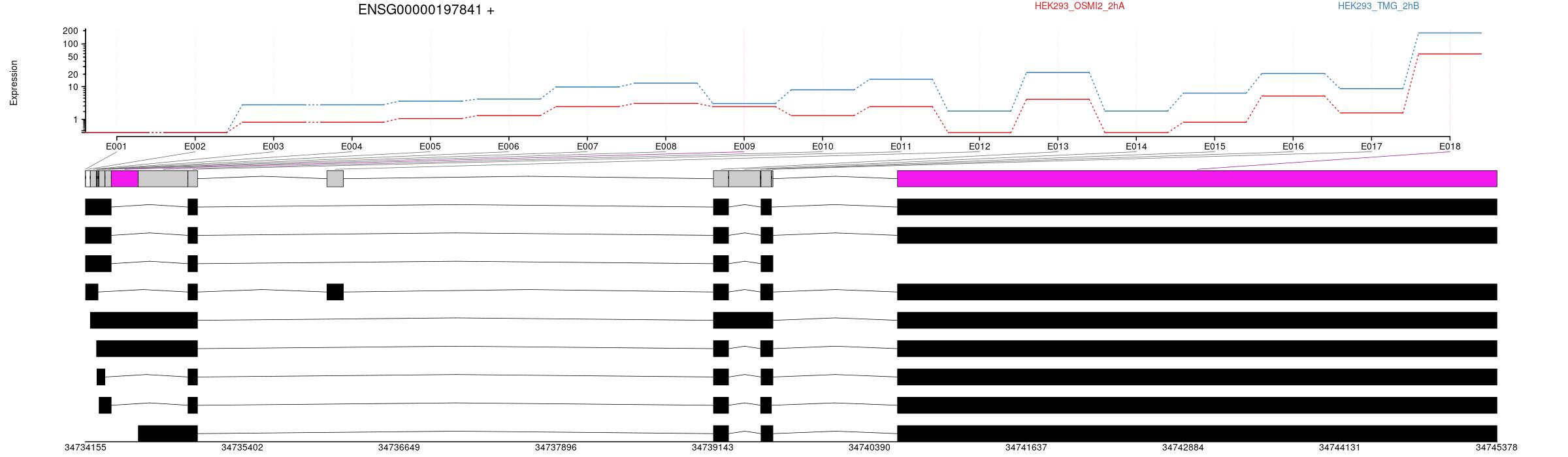Click exon label E018
This screenshot has width=1568, height=457.
click(x=1450, y=147)
